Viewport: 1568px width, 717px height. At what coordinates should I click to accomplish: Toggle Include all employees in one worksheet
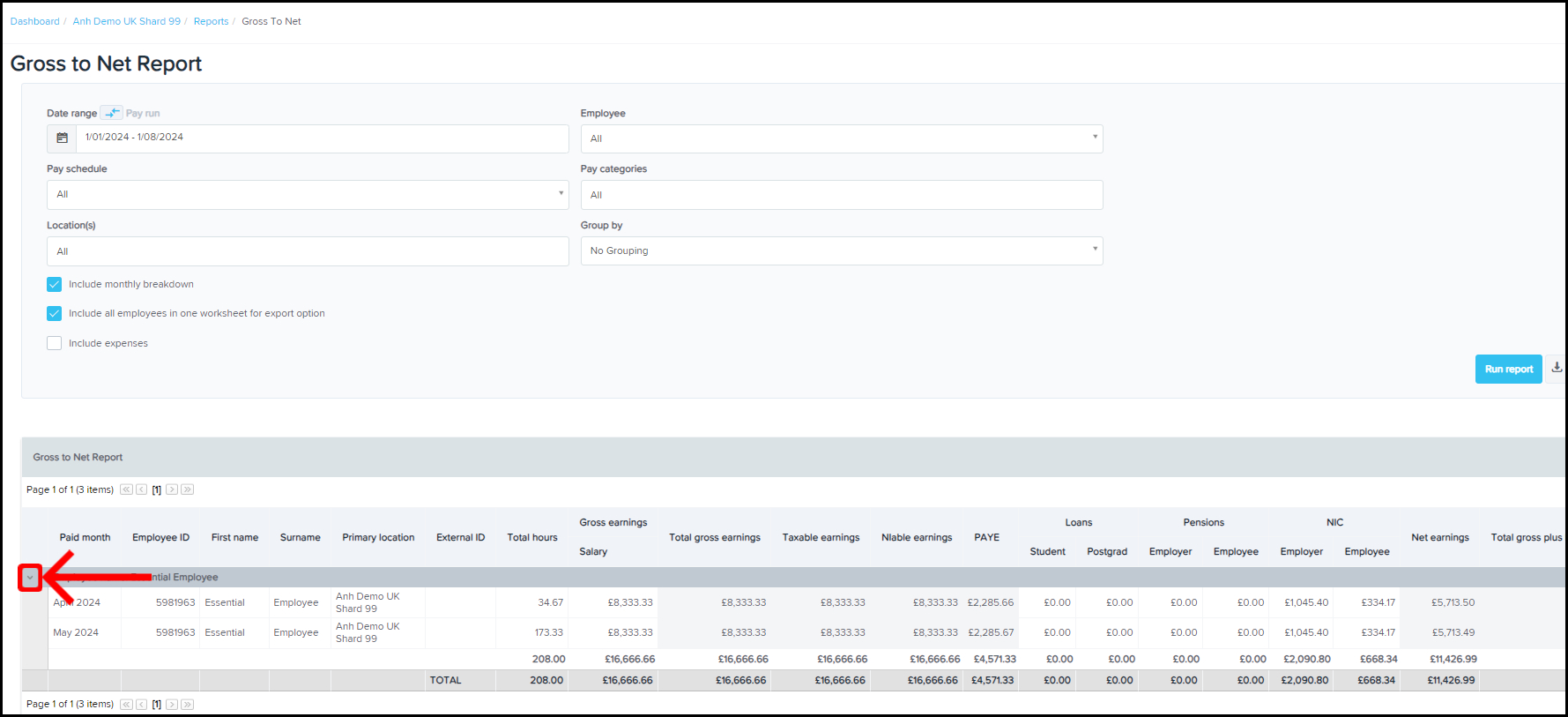(x=55, y=313)
